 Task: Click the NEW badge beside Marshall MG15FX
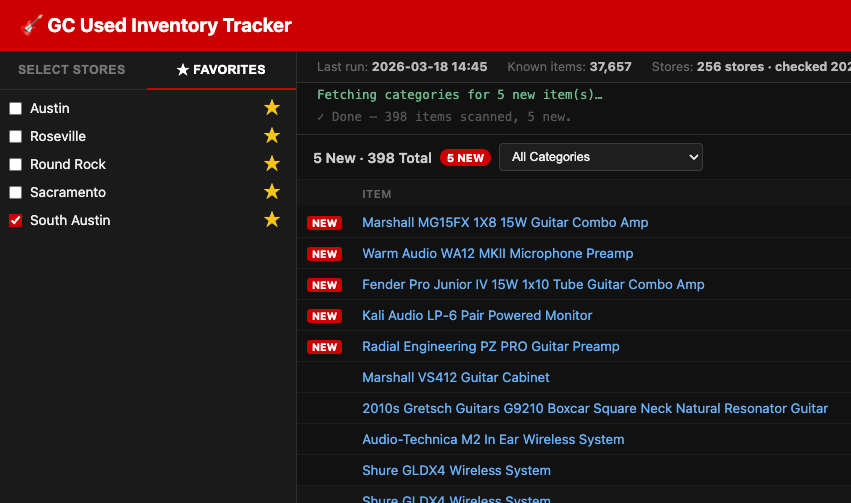point(324,223)
